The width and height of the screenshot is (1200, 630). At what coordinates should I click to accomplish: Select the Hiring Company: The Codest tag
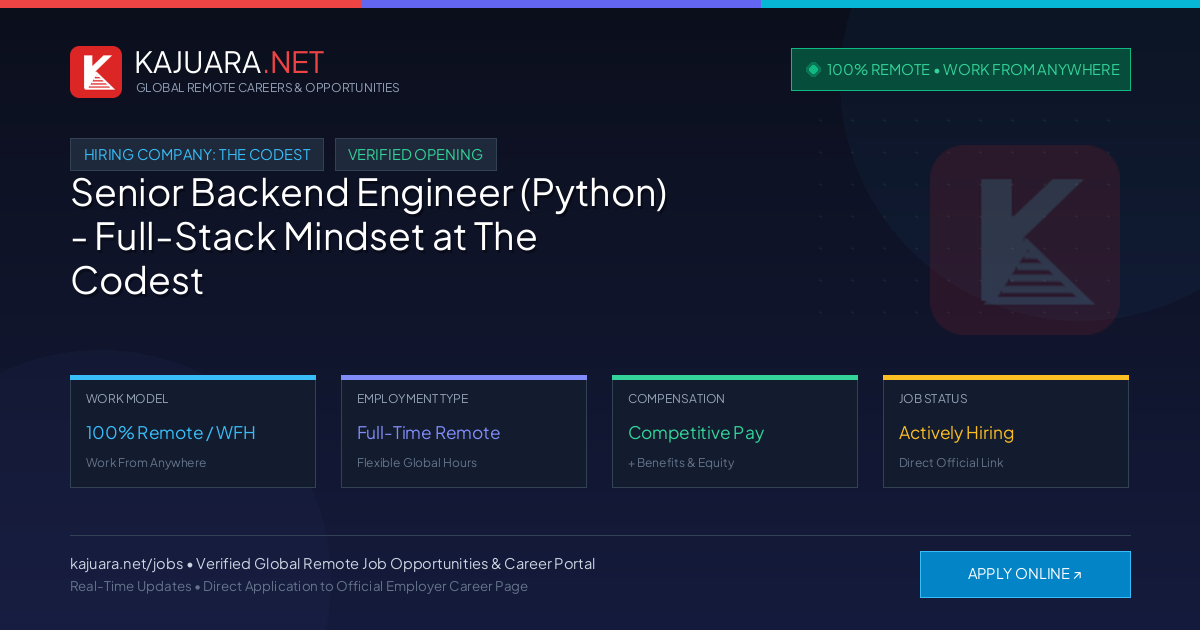197,155
